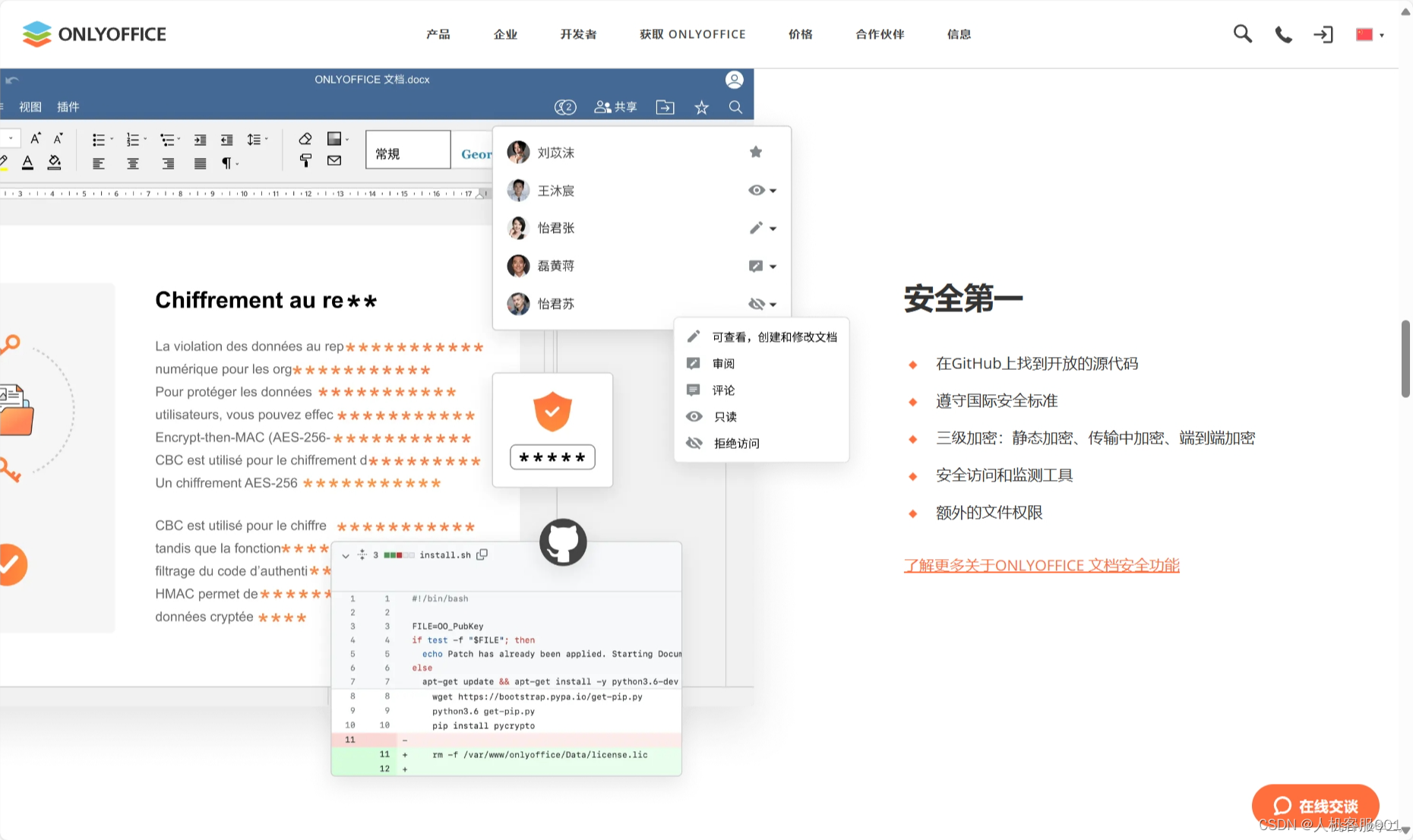Justify the text
The width and height of the screenshot is (1413, 840).
point(200,163)
